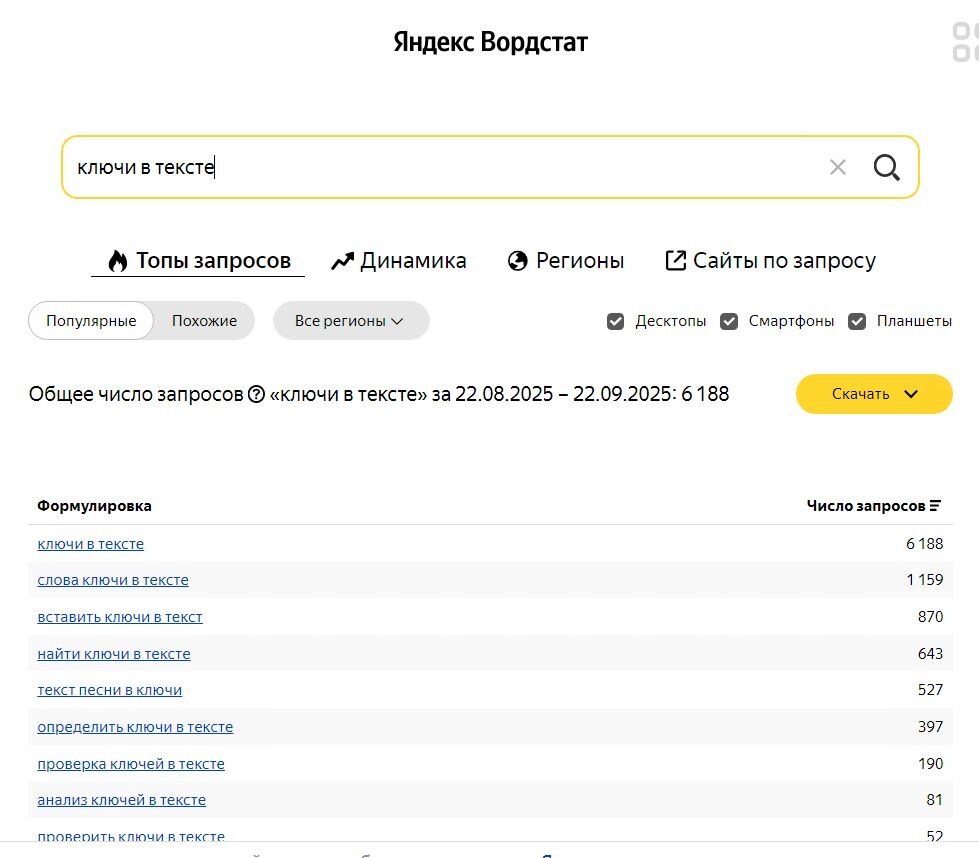Open the анализ ключей в тексте link
Screen dimensions: 979x858
[x=122, y=800]
